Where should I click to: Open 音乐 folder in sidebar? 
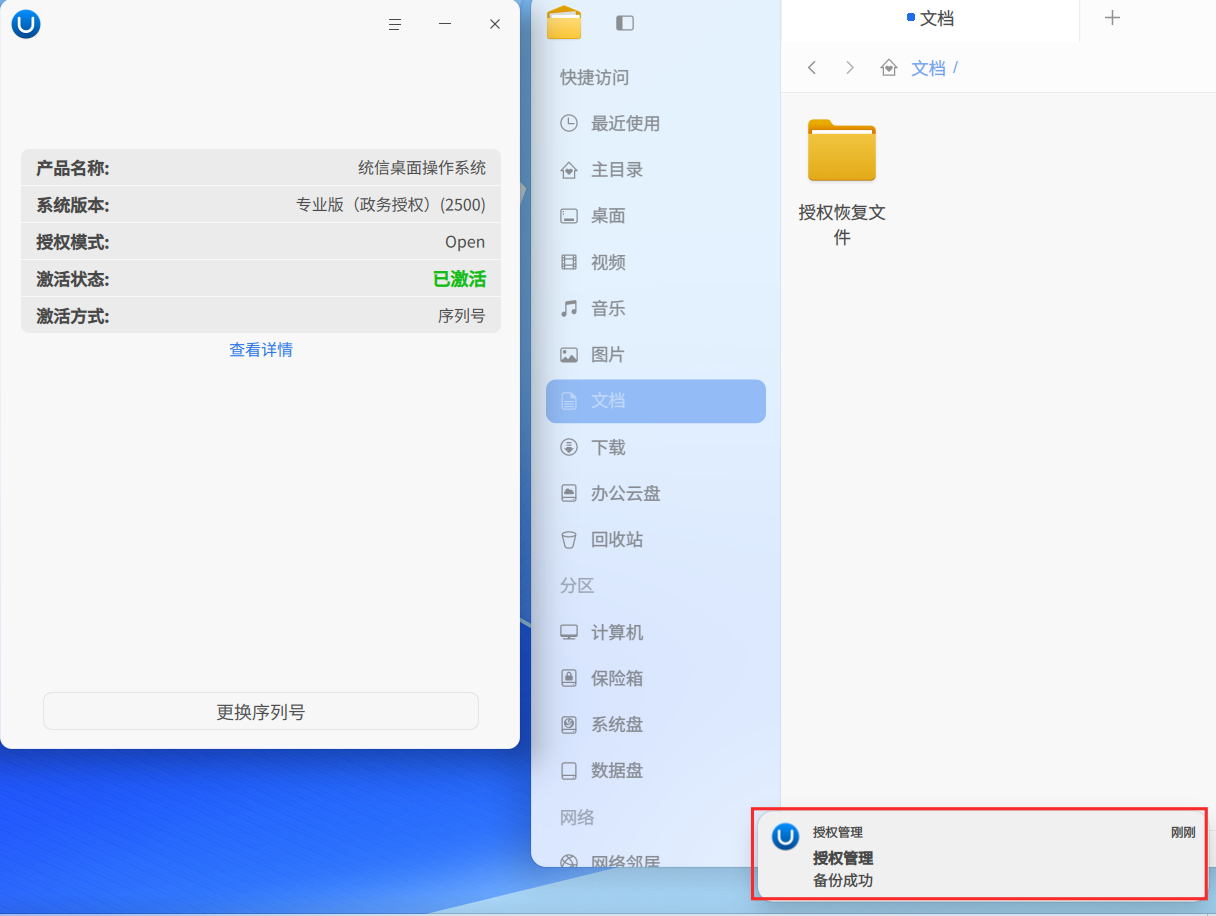[656, 308]
